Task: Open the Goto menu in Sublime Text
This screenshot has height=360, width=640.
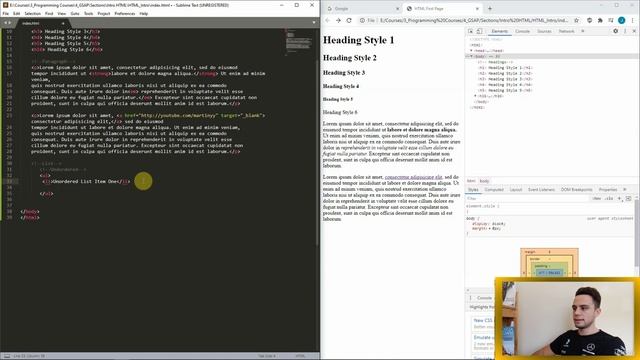Action: pyautogui.click(x=75, y=13)
